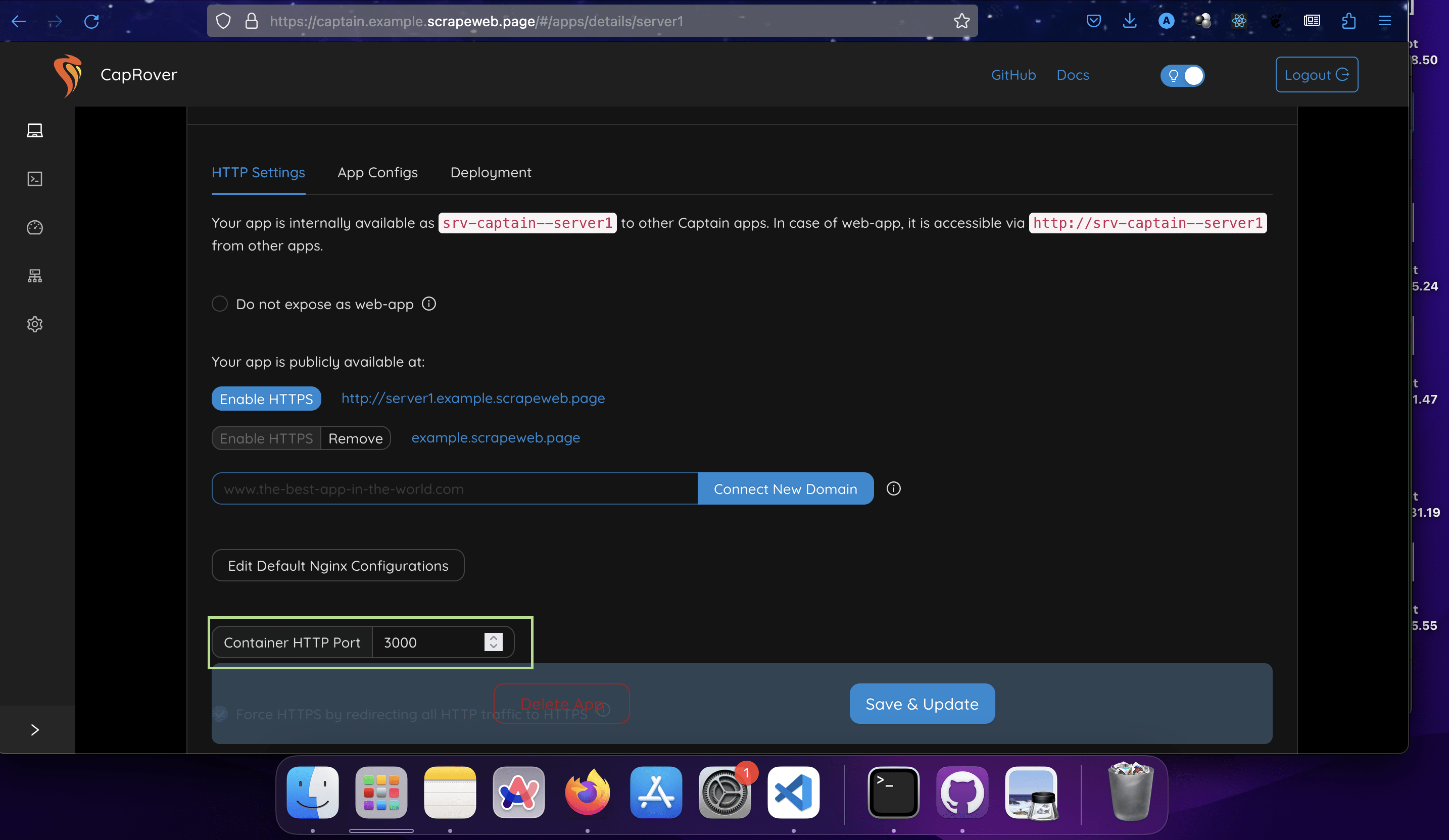This screenshot has width=1449, height=840.
Task: Toggle Force HTTPS redirect checkbox
Action: click(x=220, y=714)
